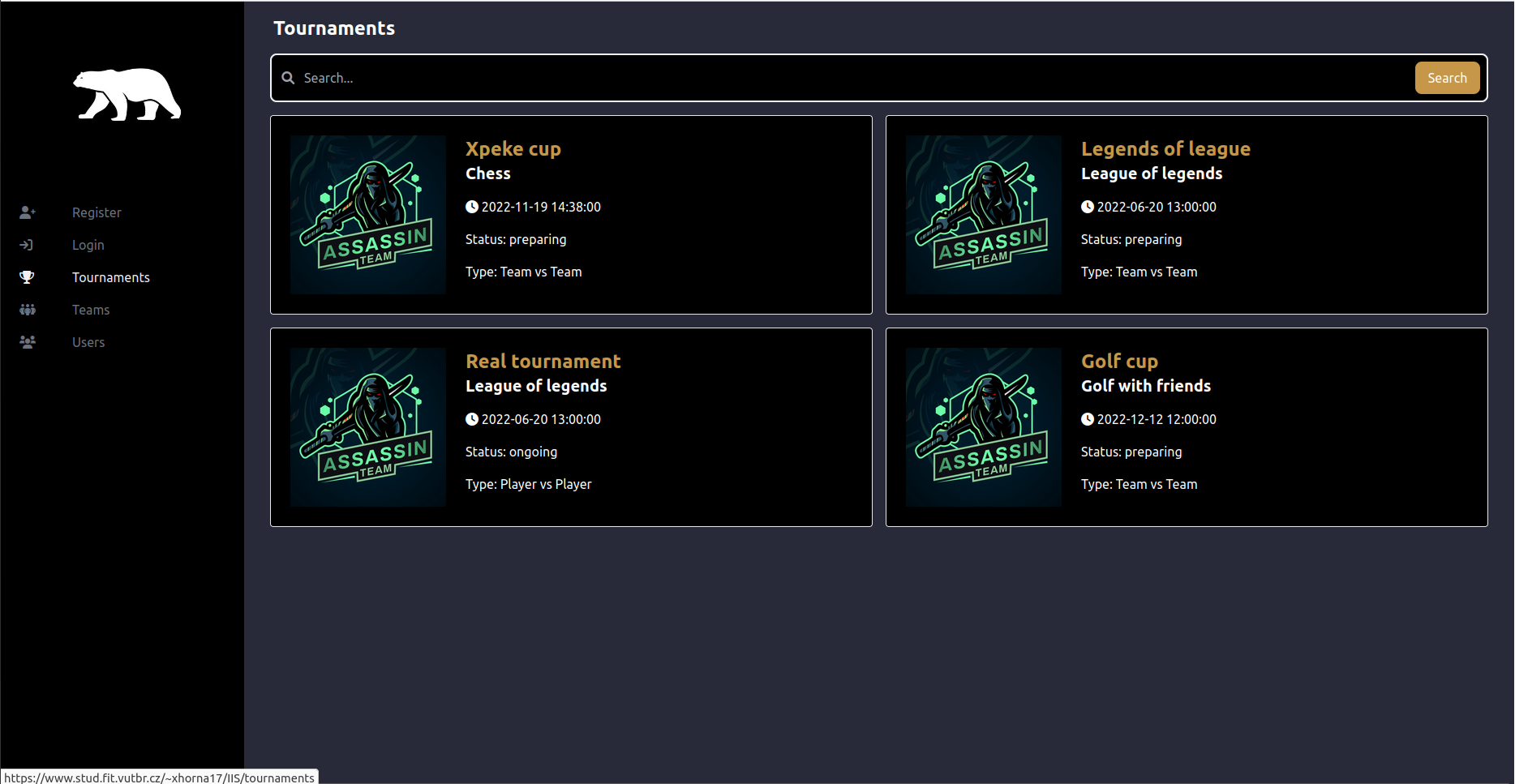
Task: Click the Login arrow icon
Action: (x=27, y=245)
